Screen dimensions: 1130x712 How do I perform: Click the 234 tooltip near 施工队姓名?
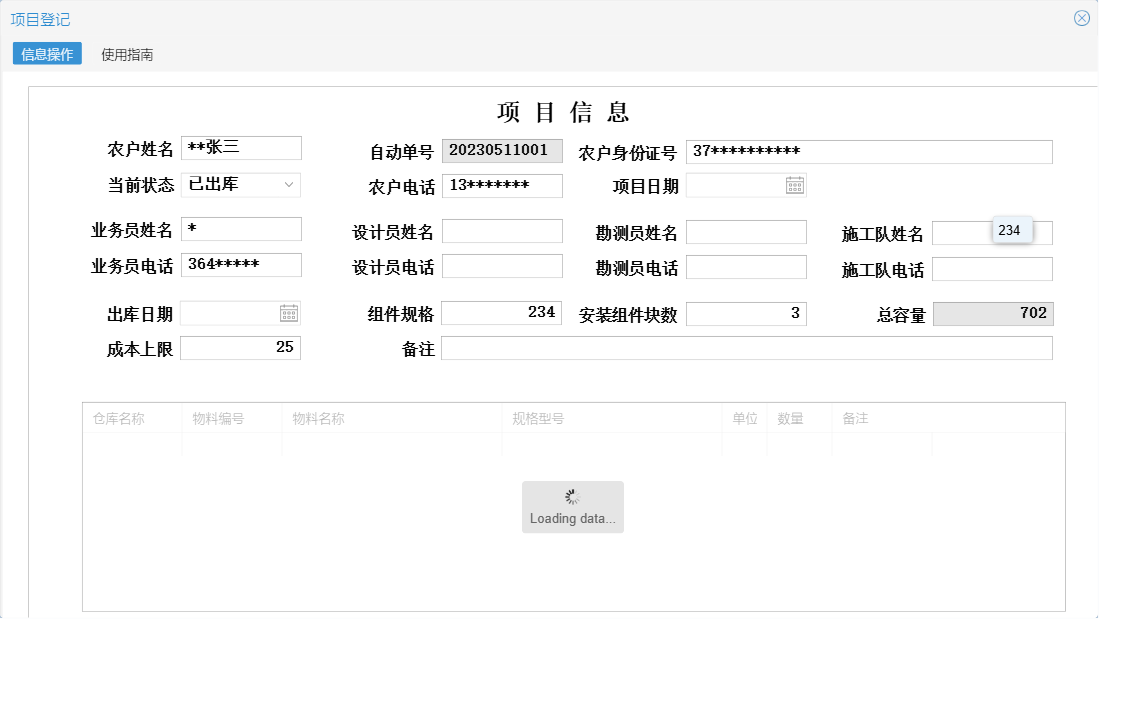click(x=1011, y=229)
